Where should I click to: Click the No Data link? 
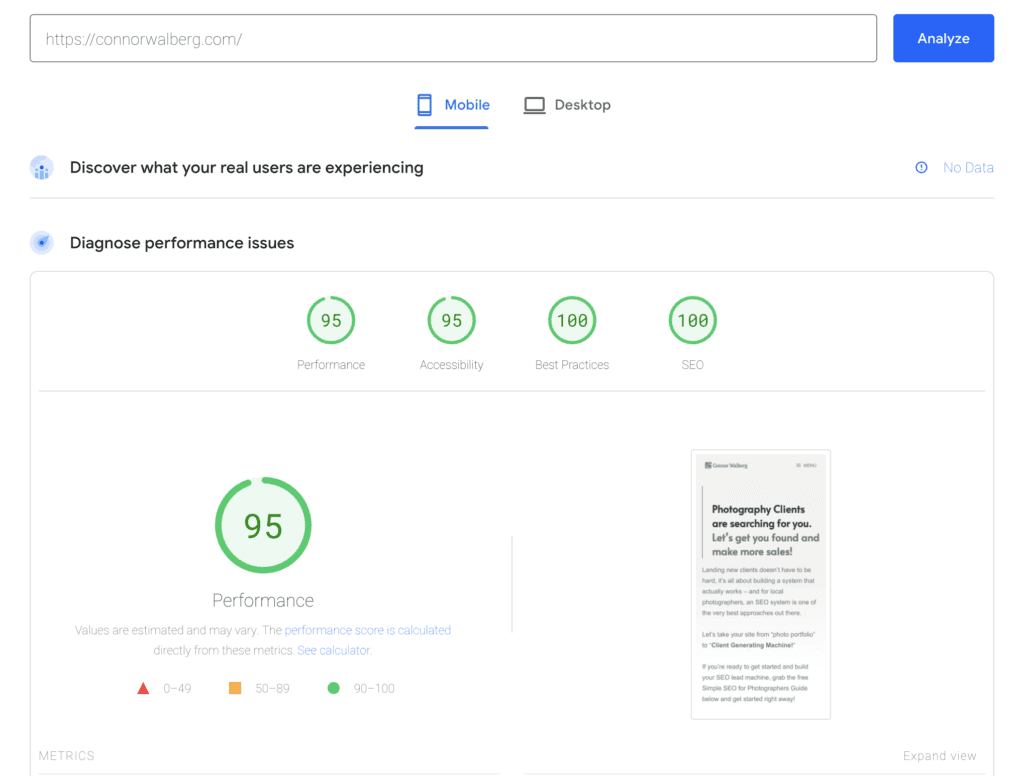tap(966, 167)
